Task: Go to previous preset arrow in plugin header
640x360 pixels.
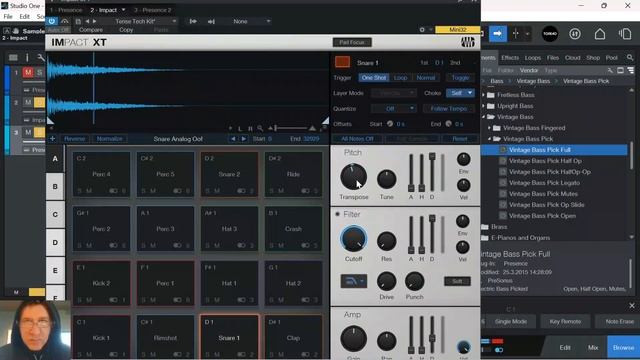Action: [x=87, y=21]
